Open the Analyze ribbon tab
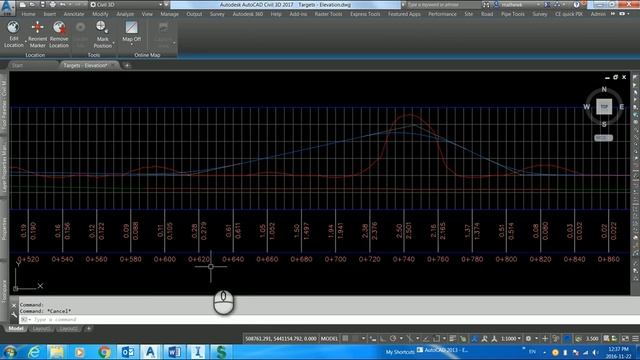The image size is (640, 360). point(125,14)
